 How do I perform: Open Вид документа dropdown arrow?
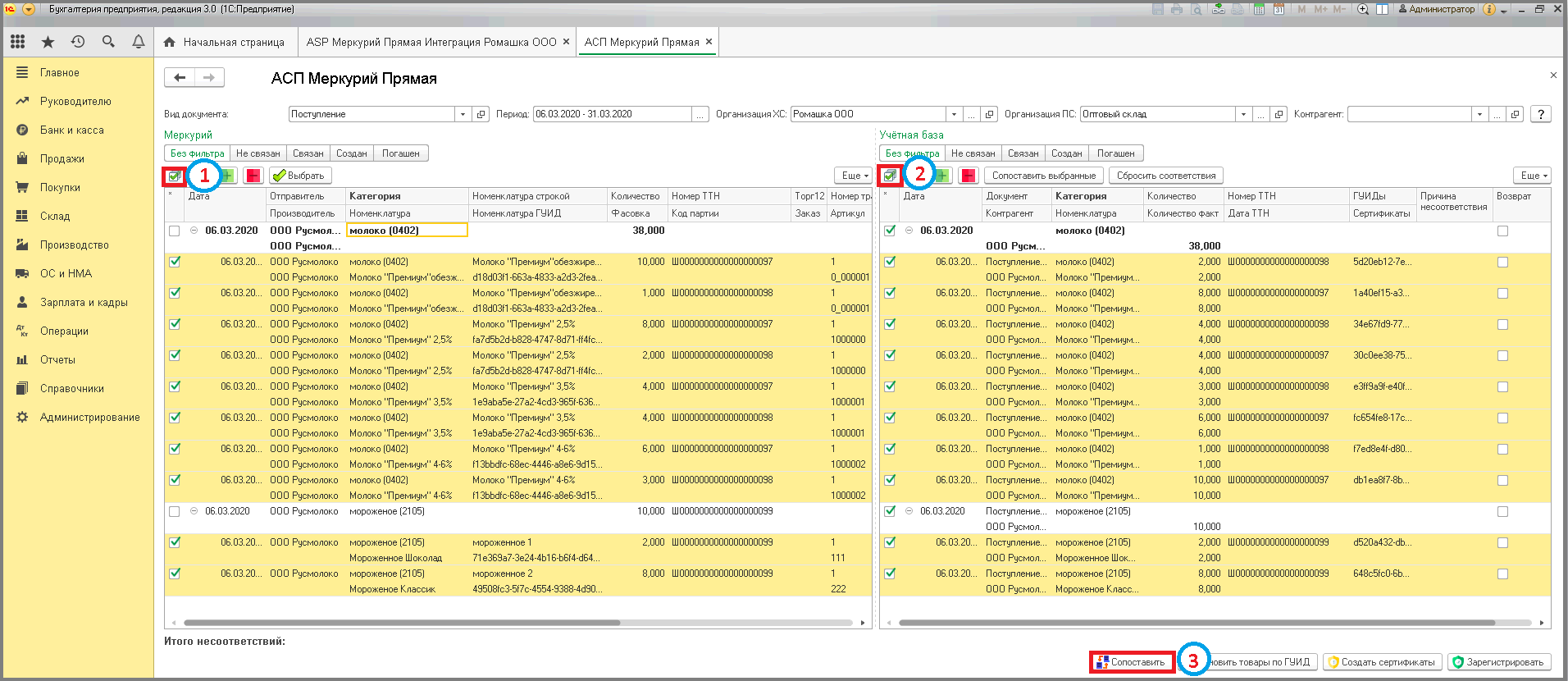(x=463, y=114)
